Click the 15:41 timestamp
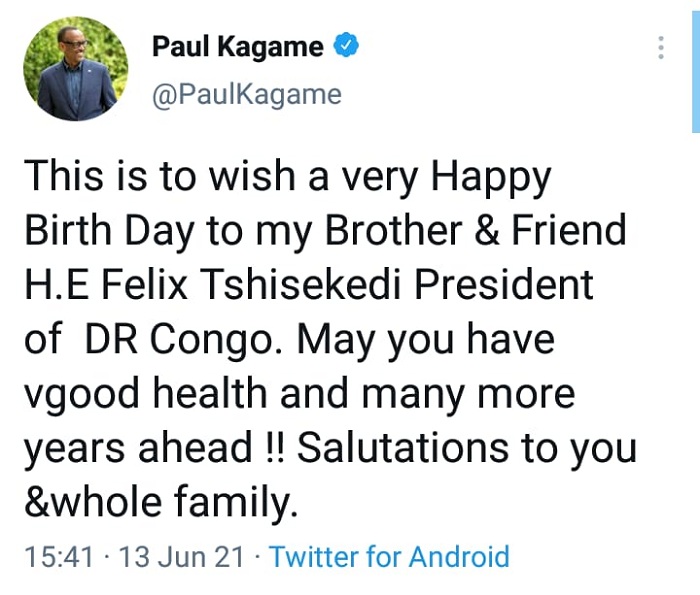The image size is (700, 595). [x=59, y=557]
